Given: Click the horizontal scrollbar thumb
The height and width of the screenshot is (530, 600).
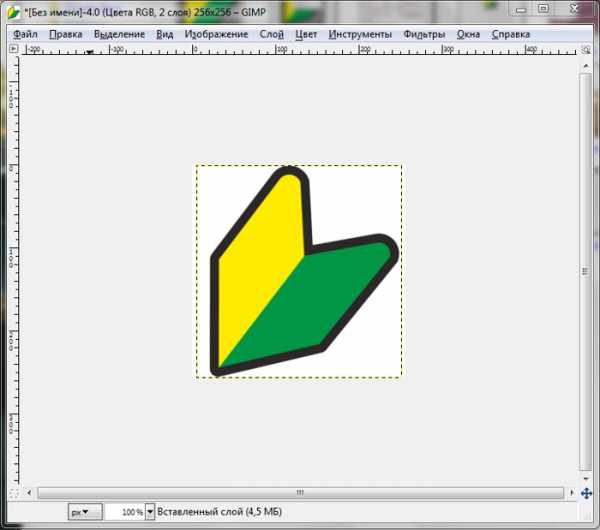Looking at the screenshot, I should coord(300,493).
